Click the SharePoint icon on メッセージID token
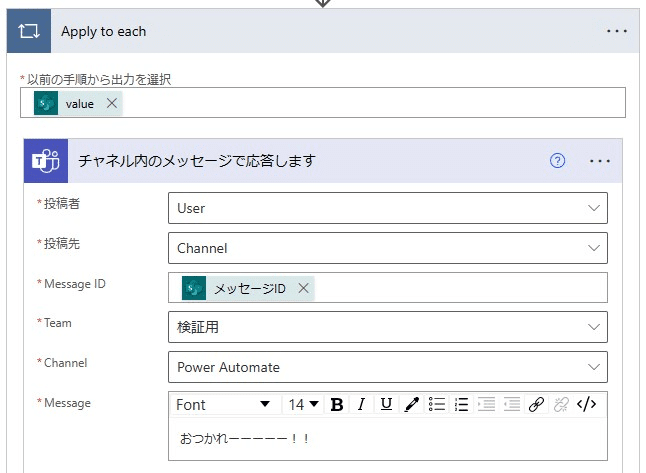 pyautogui.click(x=194, y=288)
